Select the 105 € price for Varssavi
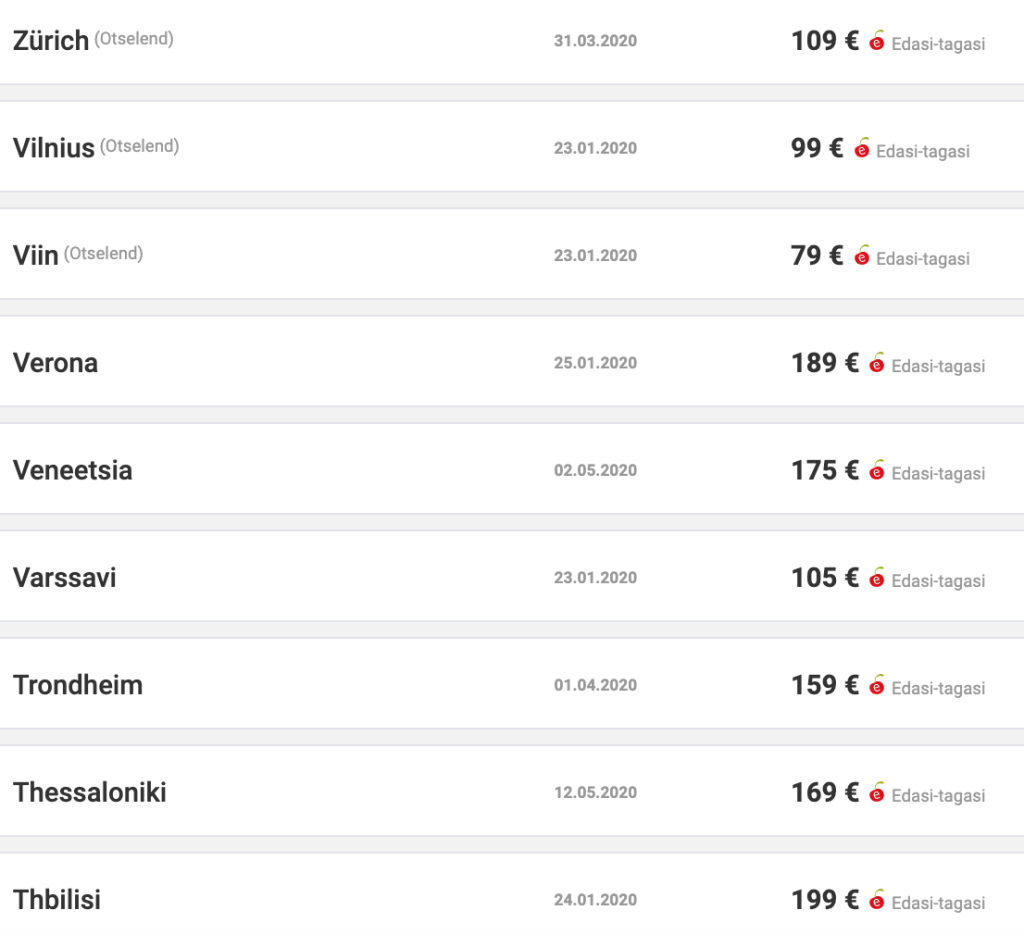Image resolution: width=1024 pixels, height=935 pixels. [x=825, y=578]
